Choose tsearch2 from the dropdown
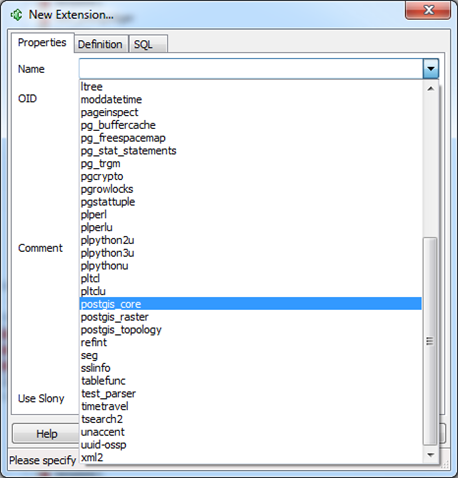 [x=251, y=419]
